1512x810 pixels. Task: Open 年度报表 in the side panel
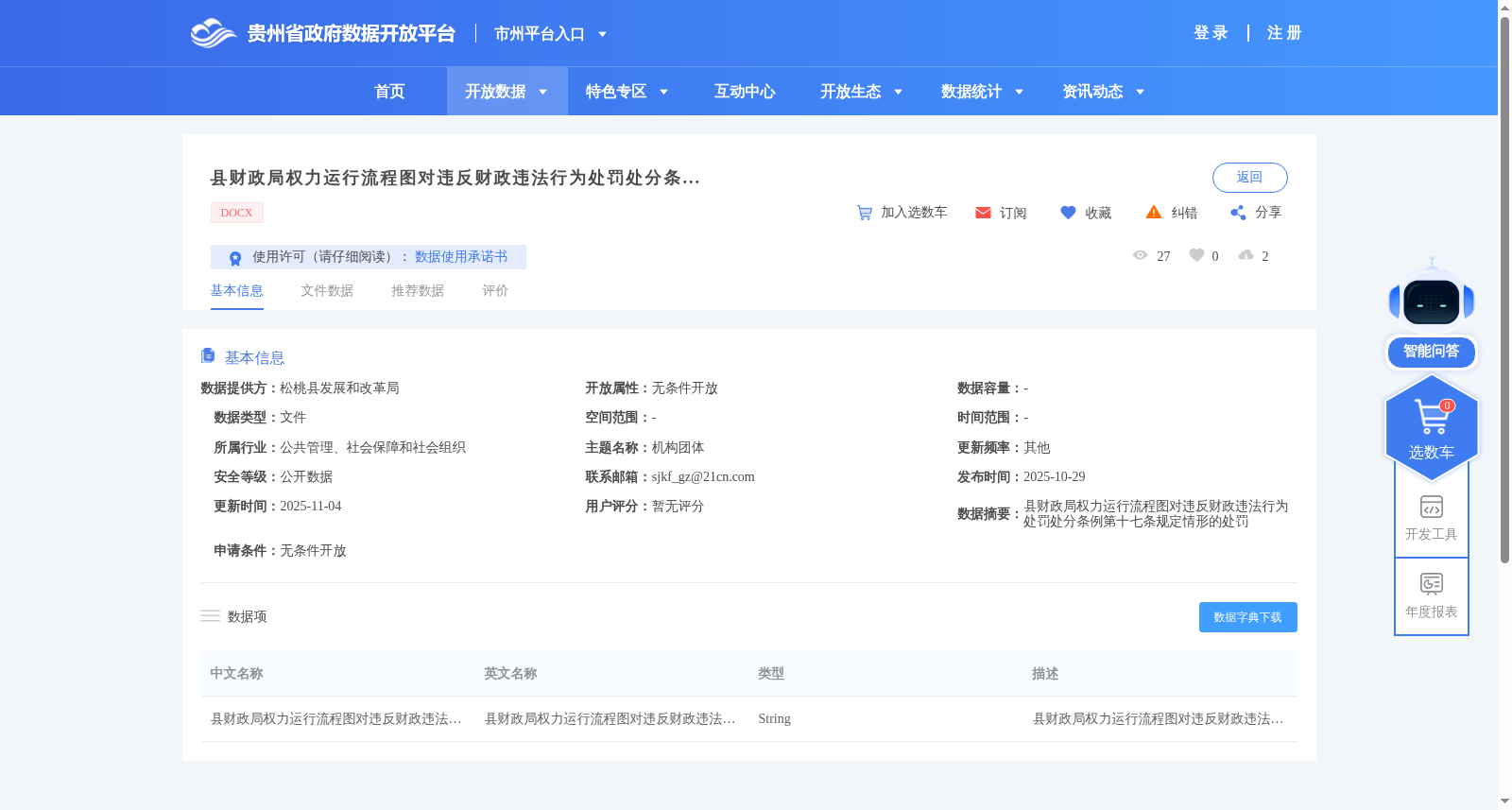click(1432, 596)
